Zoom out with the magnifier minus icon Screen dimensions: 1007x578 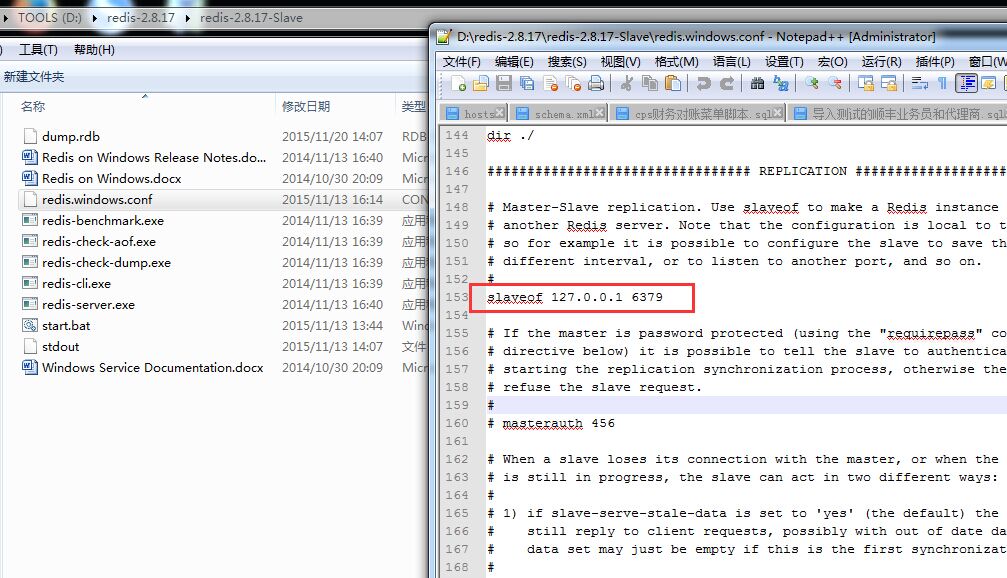(x=835, y=83)
